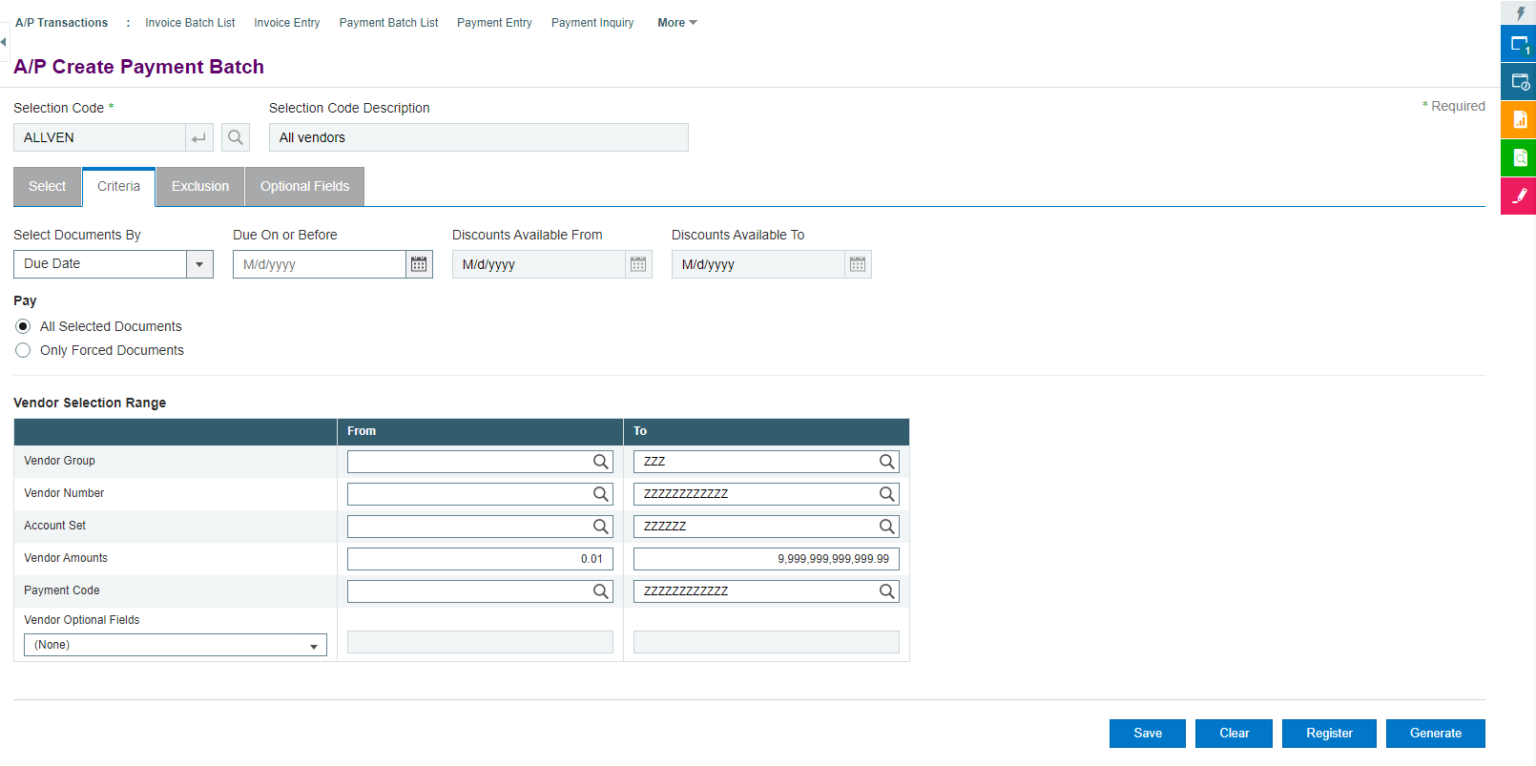Image resolution: width=1536 pixels, height=766 pixels.
Task: Open the Open Windows panel in sidebar
Action: point(1519,45)
